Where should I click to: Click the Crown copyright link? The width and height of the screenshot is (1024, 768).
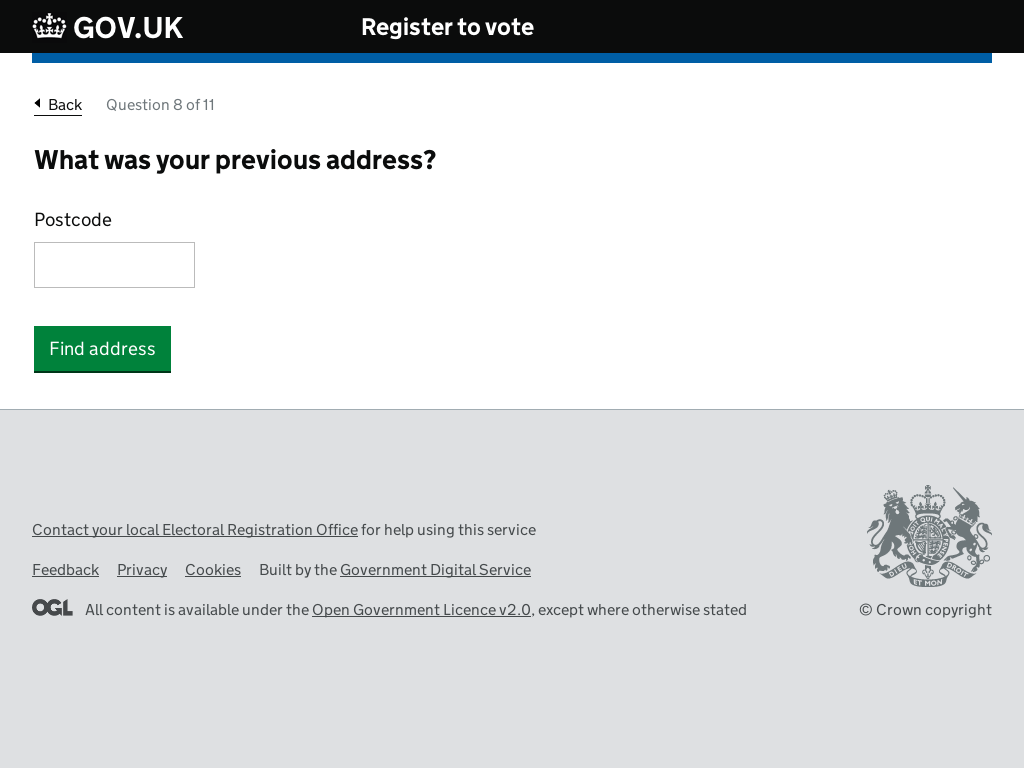(925, 609)
